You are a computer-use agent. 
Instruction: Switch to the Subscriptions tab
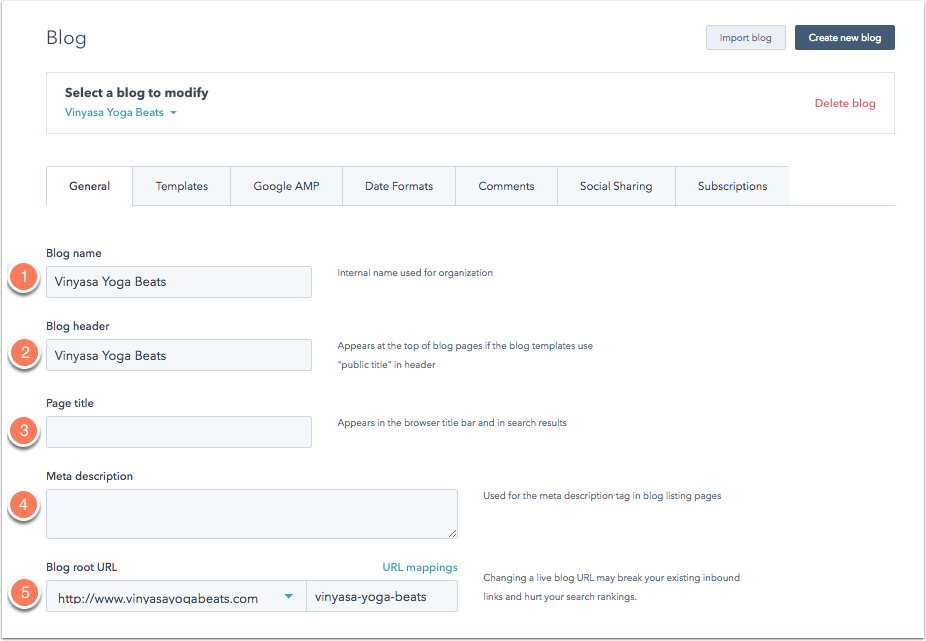tap(732, 186)
